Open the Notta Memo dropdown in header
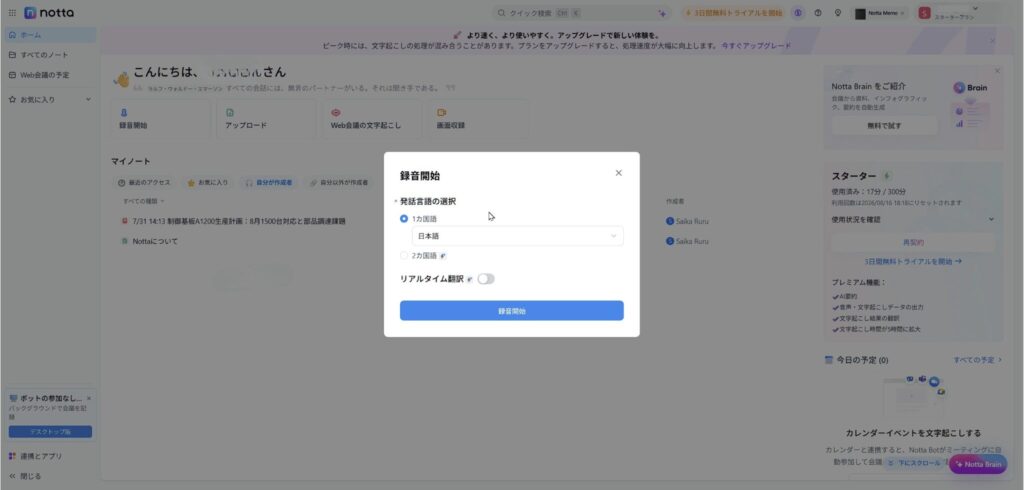This screenshot has height=490, width=1024. point(880,13)
